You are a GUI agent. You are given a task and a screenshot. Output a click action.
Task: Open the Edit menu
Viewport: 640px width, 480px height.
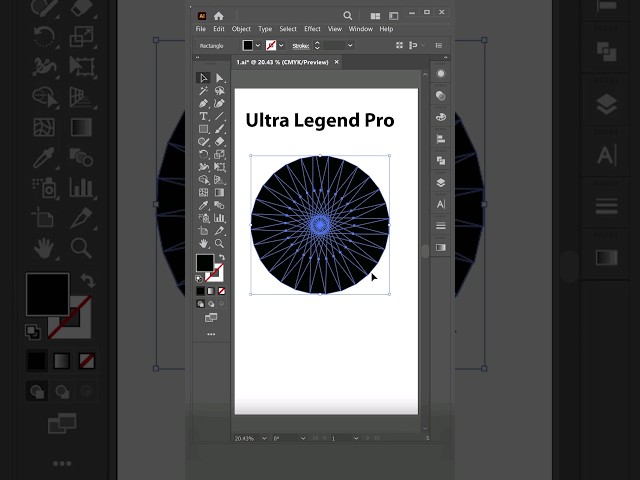(x=219, y=29)
